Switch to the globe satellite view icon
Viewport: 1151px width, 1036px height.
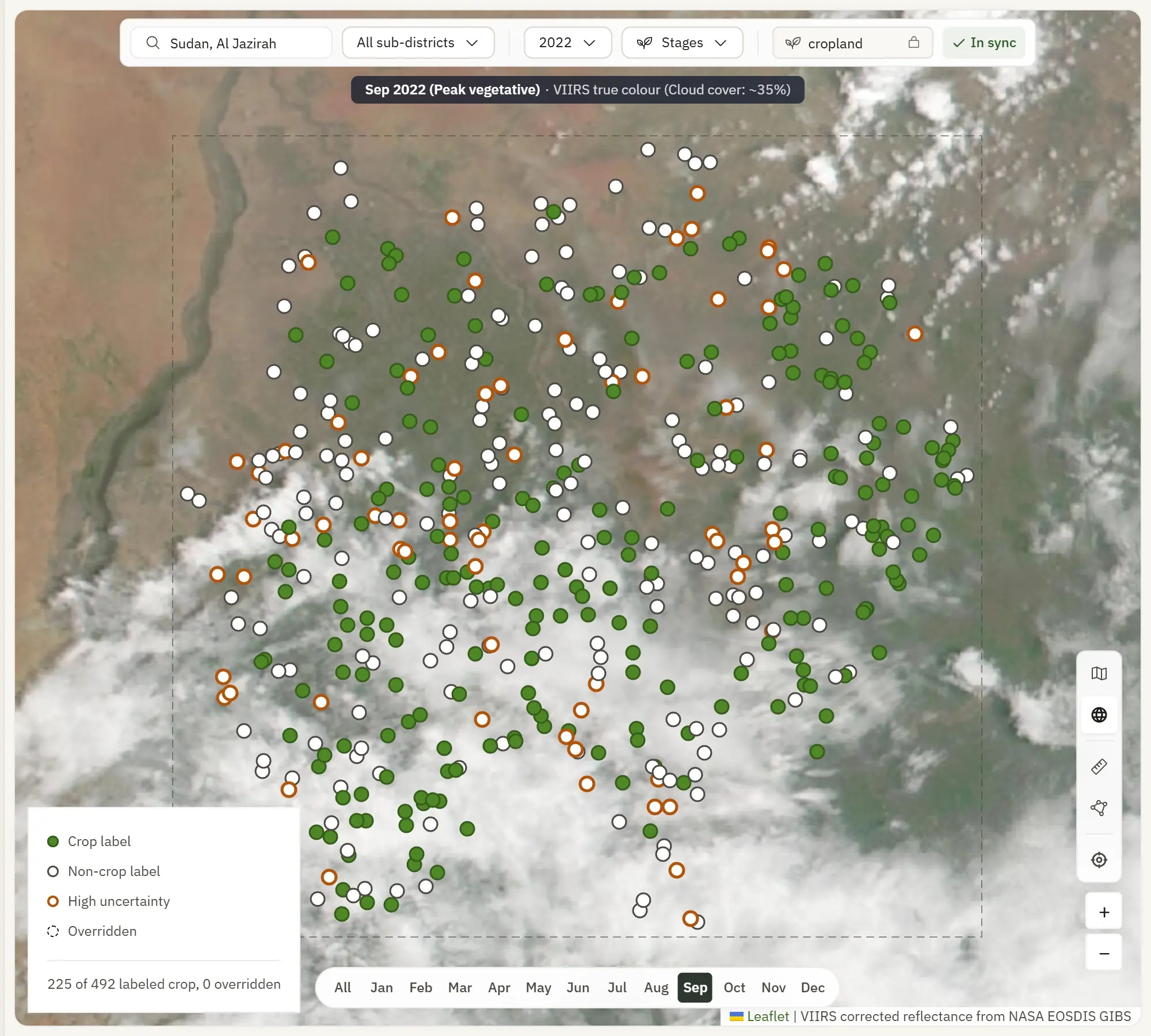pyautogui.click(x=1099, y=715)
